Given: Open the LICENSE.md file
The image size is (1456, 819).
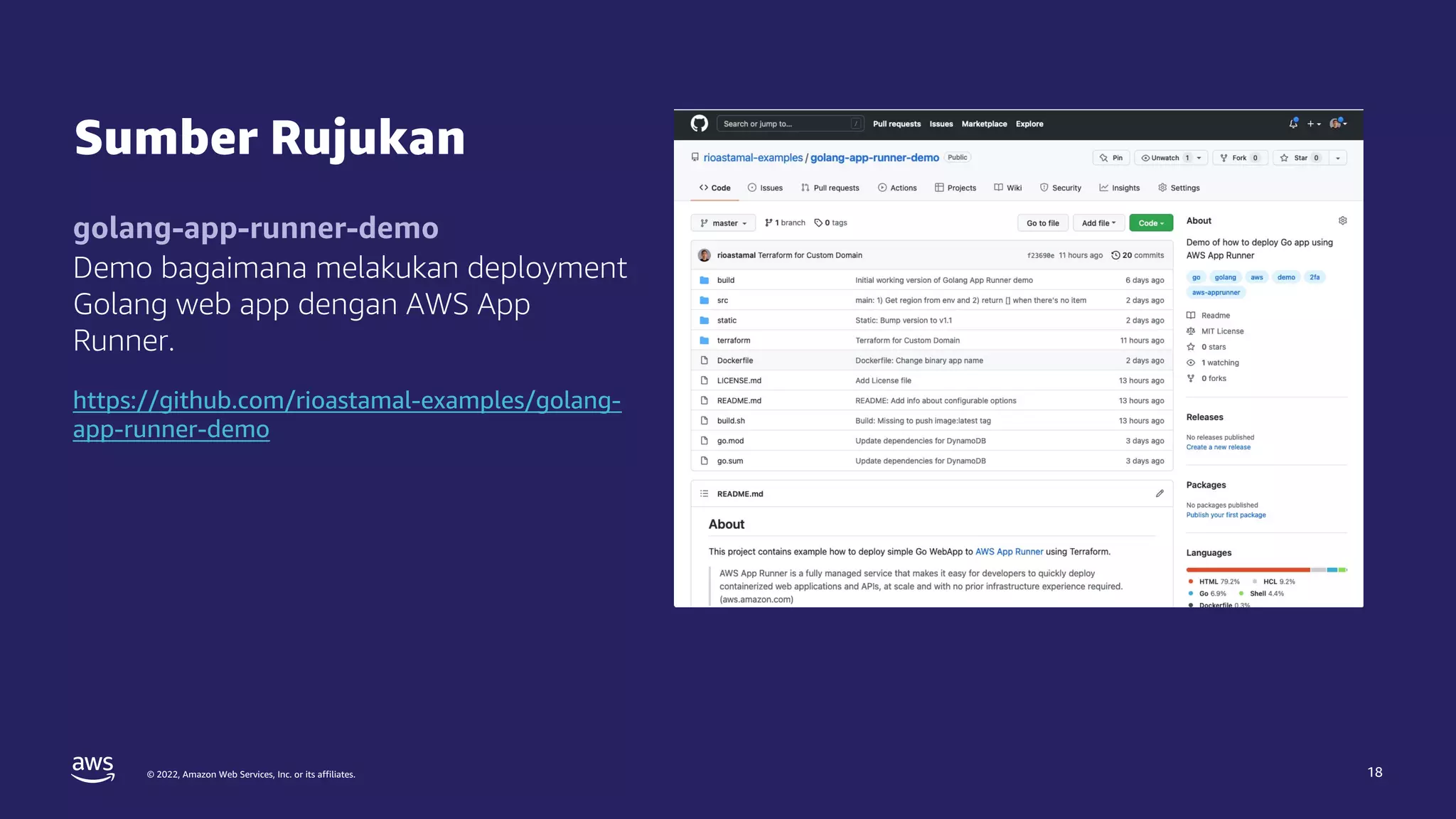Looking at the screenshot, I should (739, 380).
